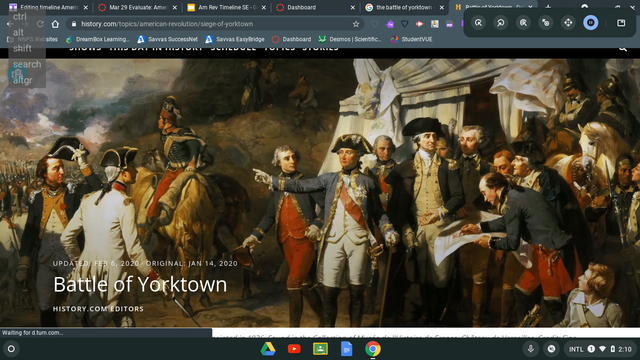The image size is (640, 360).
Task: Close the Dashboard browser tab
Action: 353,7
